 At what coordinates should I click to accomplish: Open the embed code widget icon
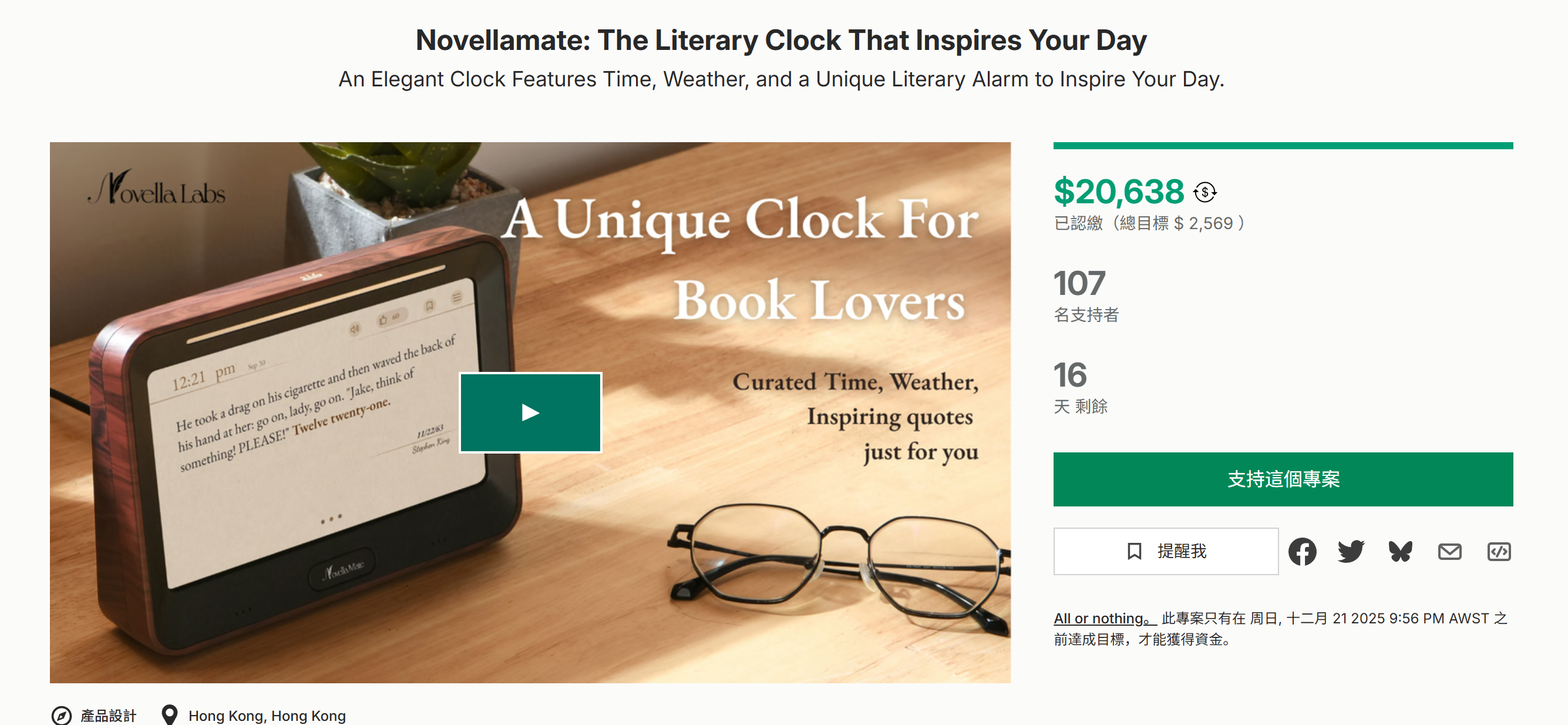pos(1499,552)
